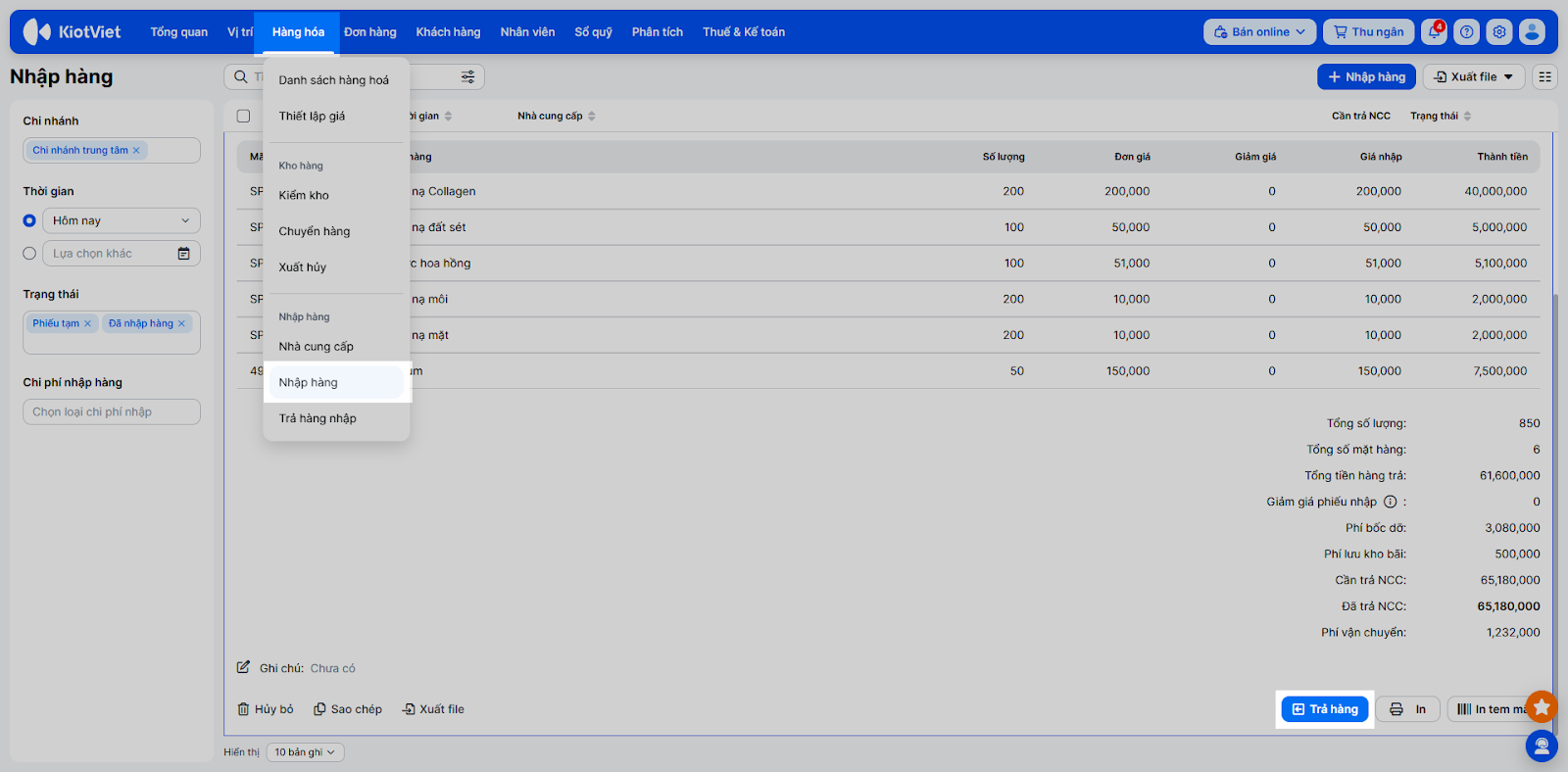This screenshot has height=772, width=1568.
Task: Open the support chat floating icon
Action: pos(1542,747)
